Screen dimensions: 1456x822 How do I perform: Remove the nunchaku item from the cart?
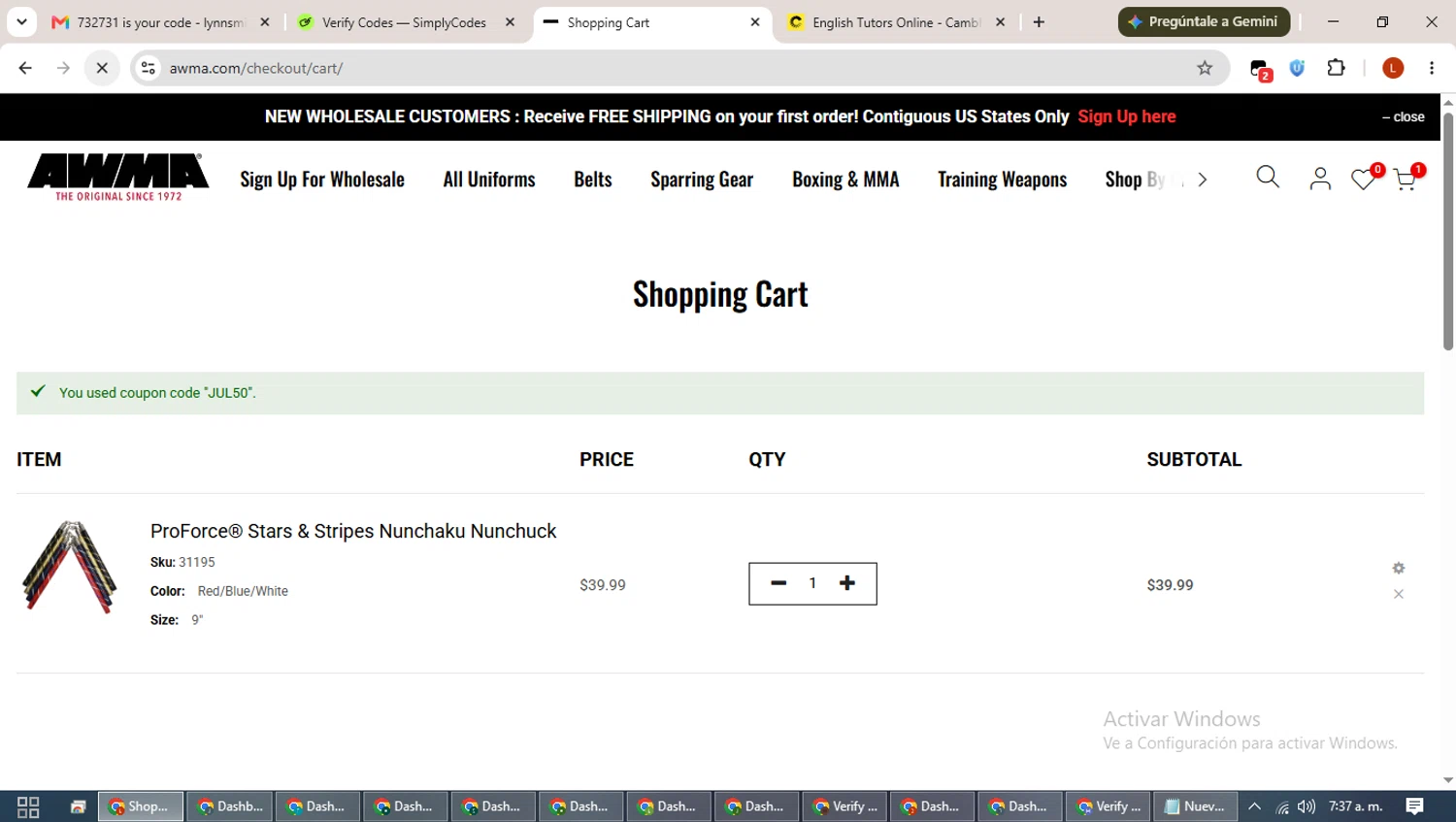click(x=1399, y=594)
